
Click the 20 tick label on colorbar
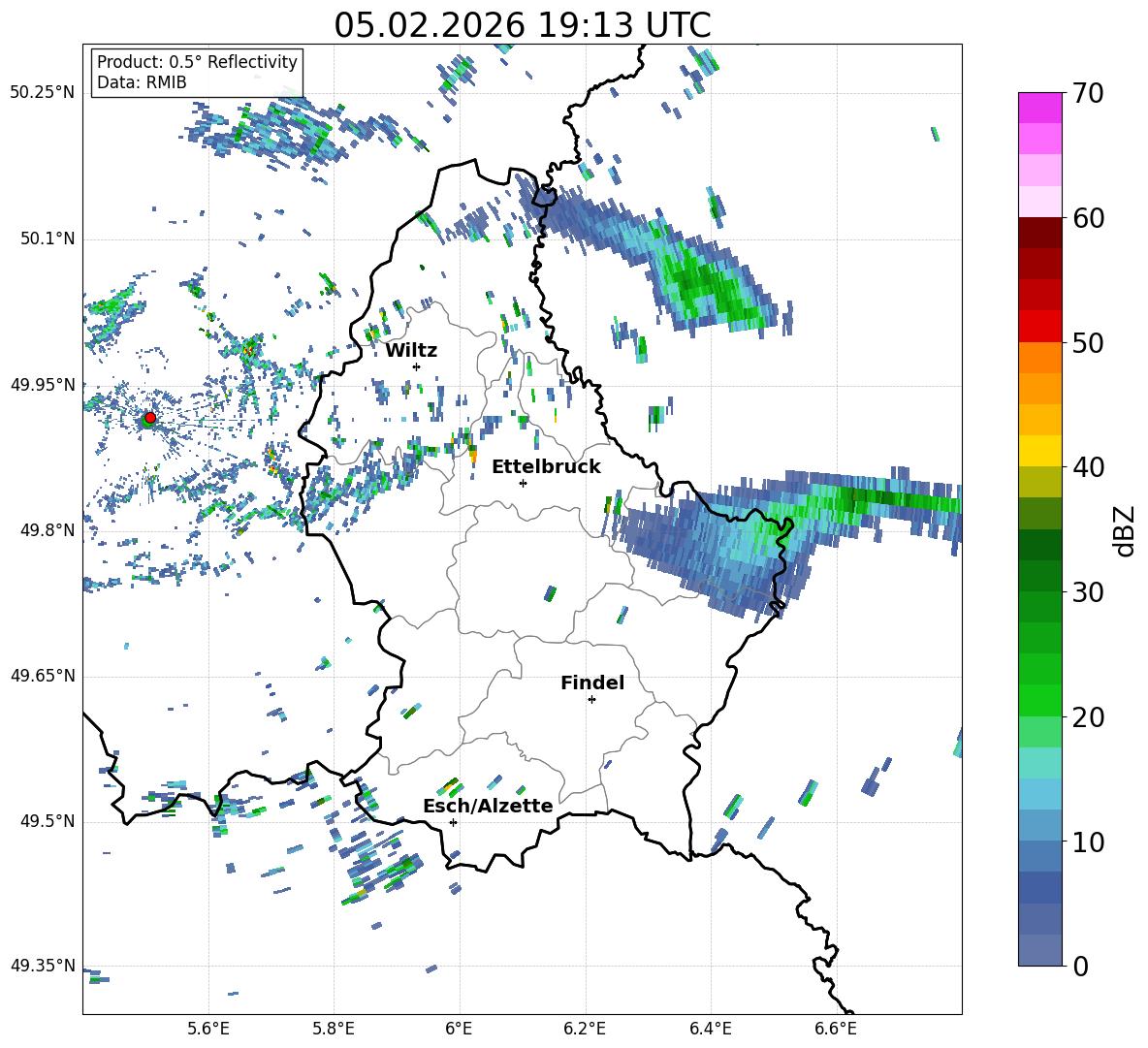(x=1088, y=717)
